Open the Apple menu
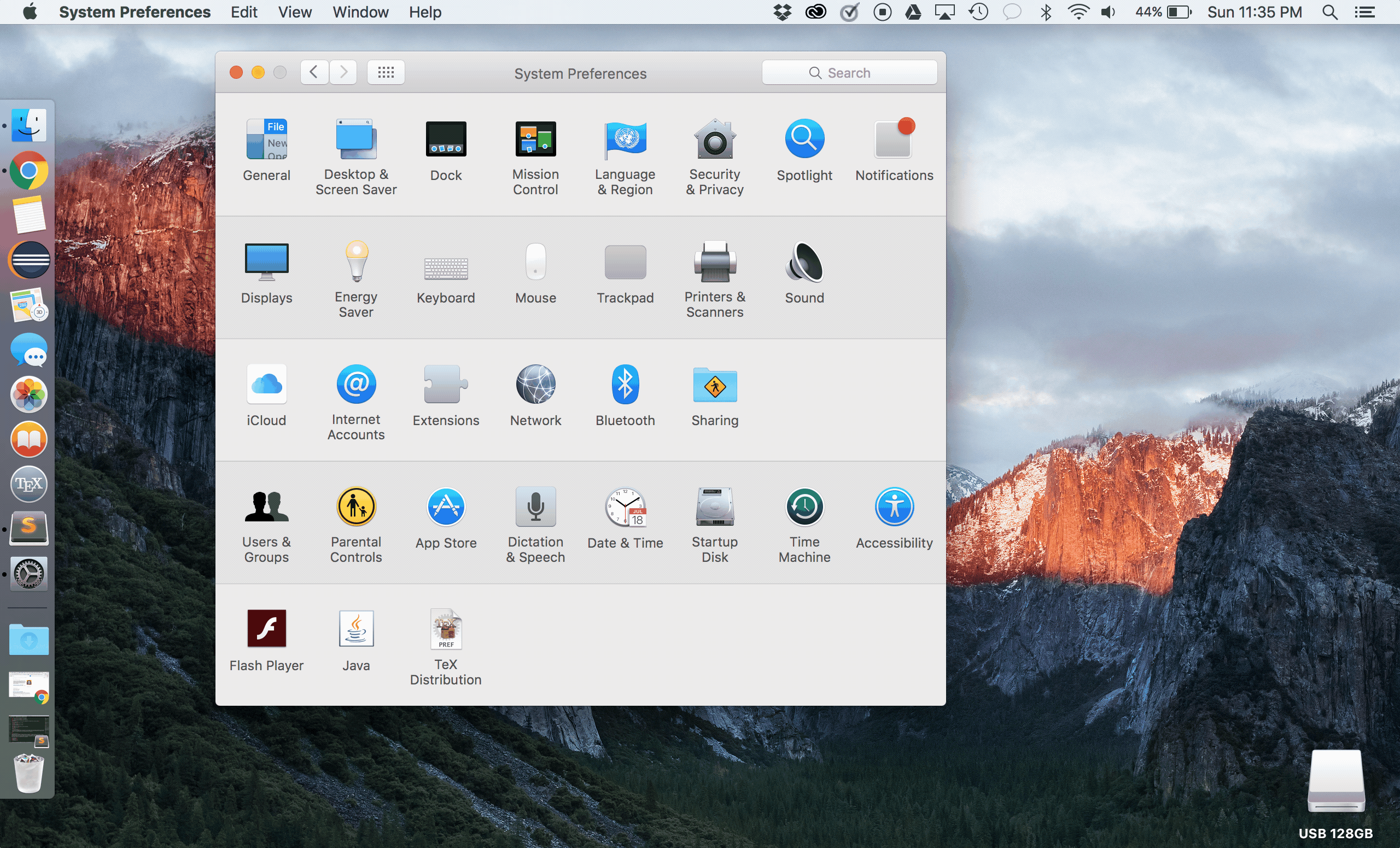The width and height of the screenshot is (1400, 848). (x=30, y=12)
